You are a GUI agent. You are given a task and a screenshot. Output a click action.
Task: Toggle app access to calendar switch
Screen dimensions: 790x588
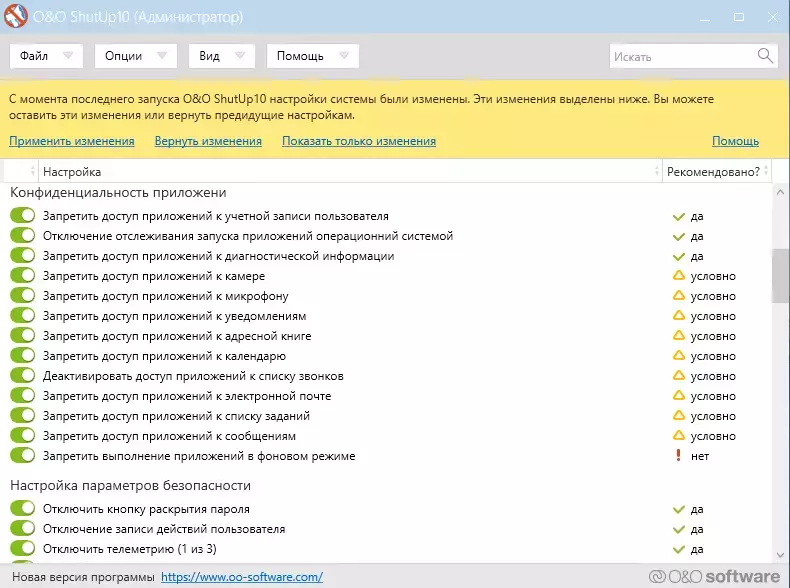pos(22,355)
